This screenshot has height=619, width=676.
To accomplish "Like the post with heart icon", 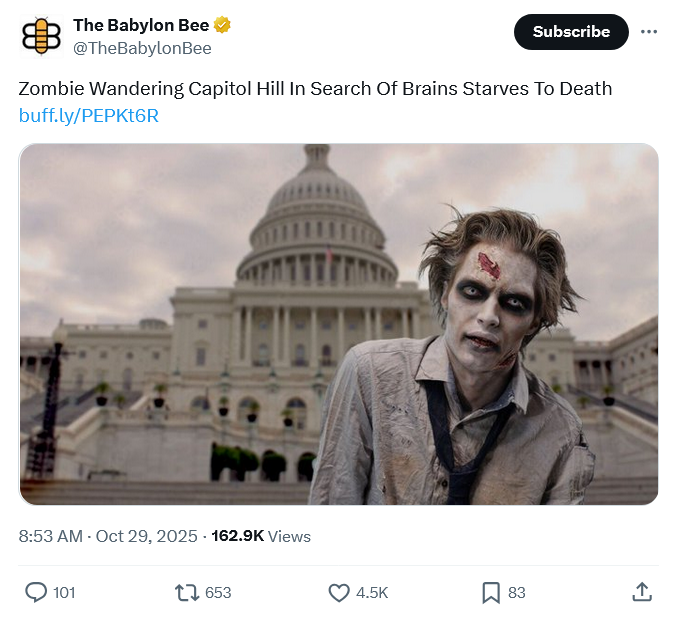I will tap(339, 593).
